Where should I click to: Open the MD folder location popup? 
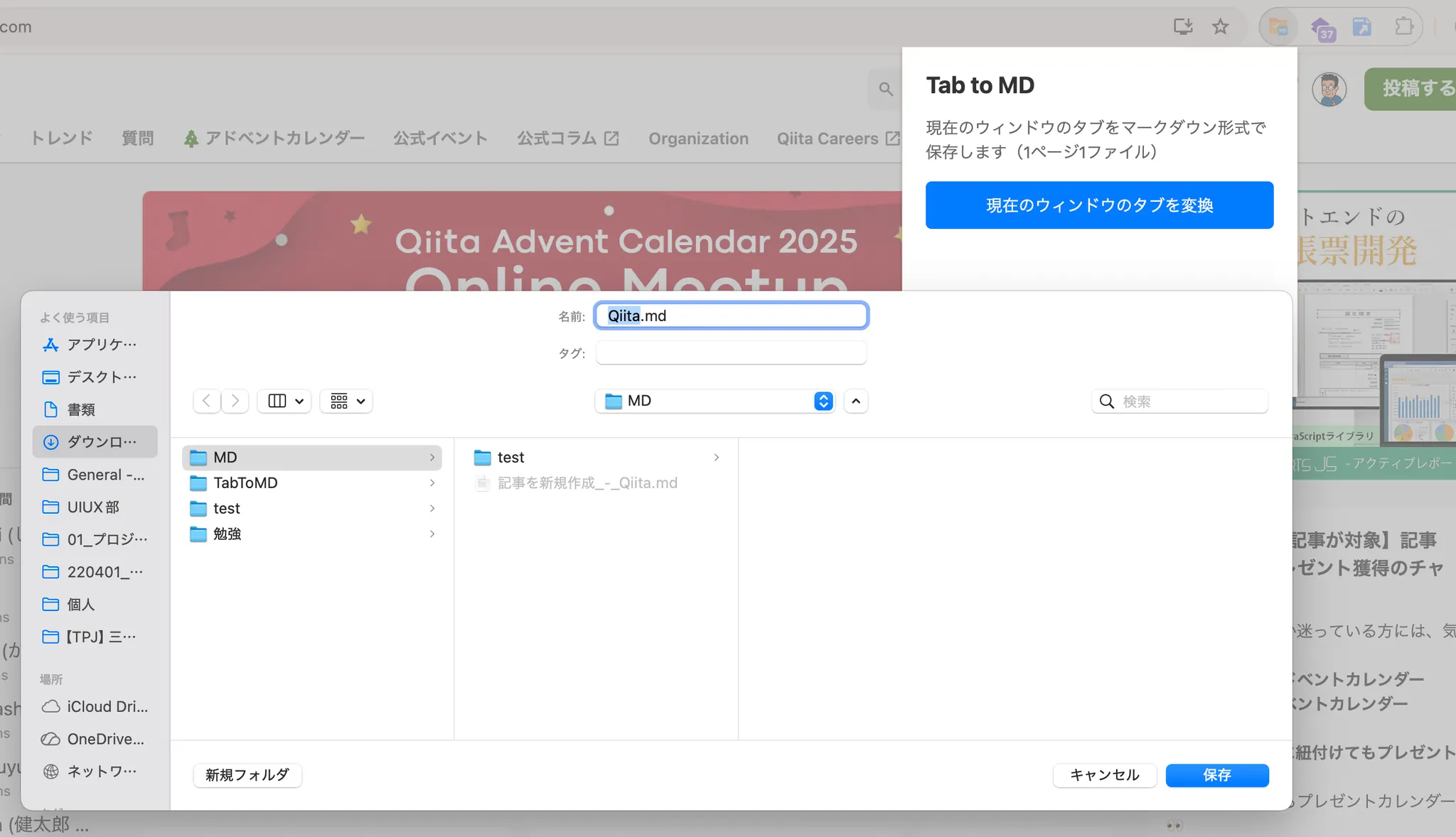pos(715,401)
